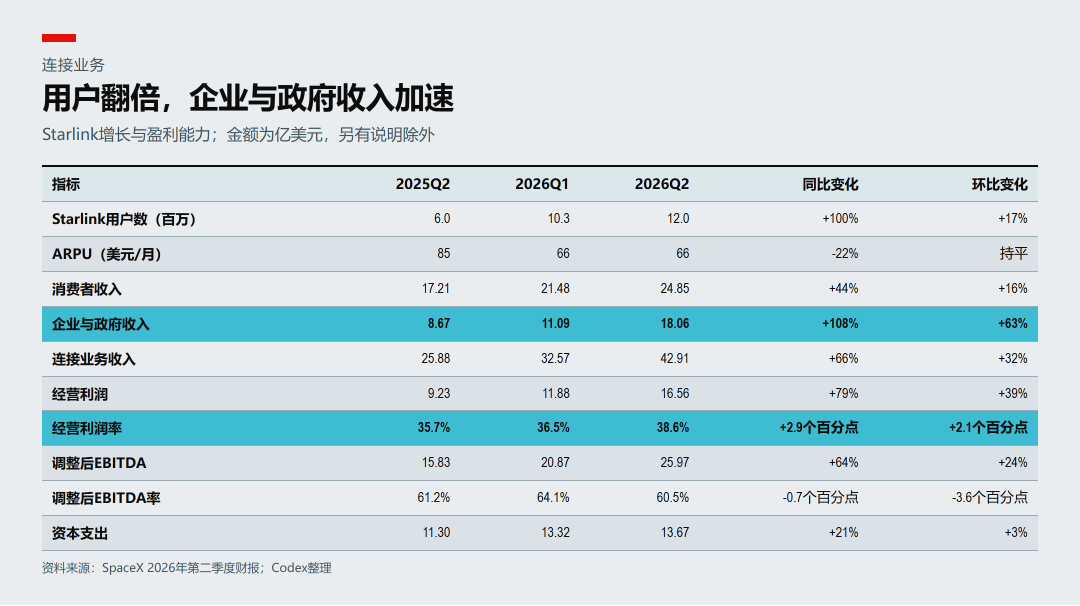Viewport: 1080px width, 606px height.
Task: Click the 2025Q2 column header
Action: (422, 184)
